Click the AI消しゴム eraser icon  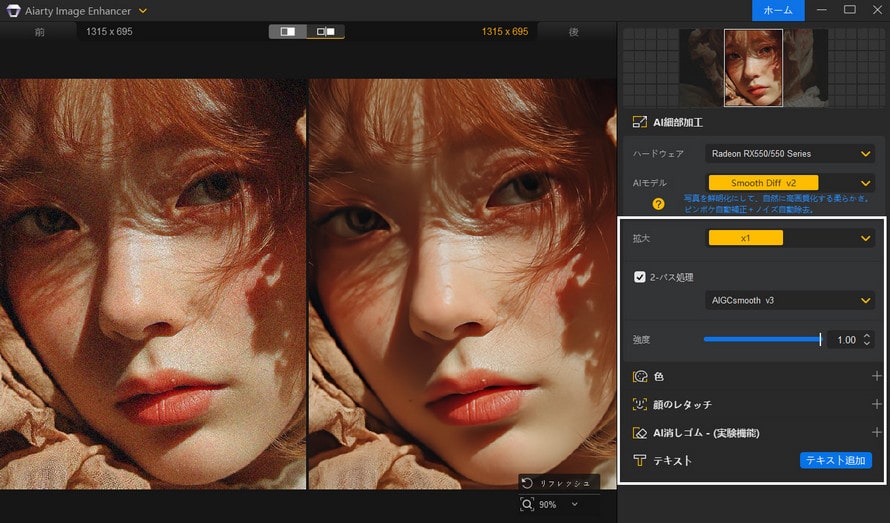[x=640, y=433]
